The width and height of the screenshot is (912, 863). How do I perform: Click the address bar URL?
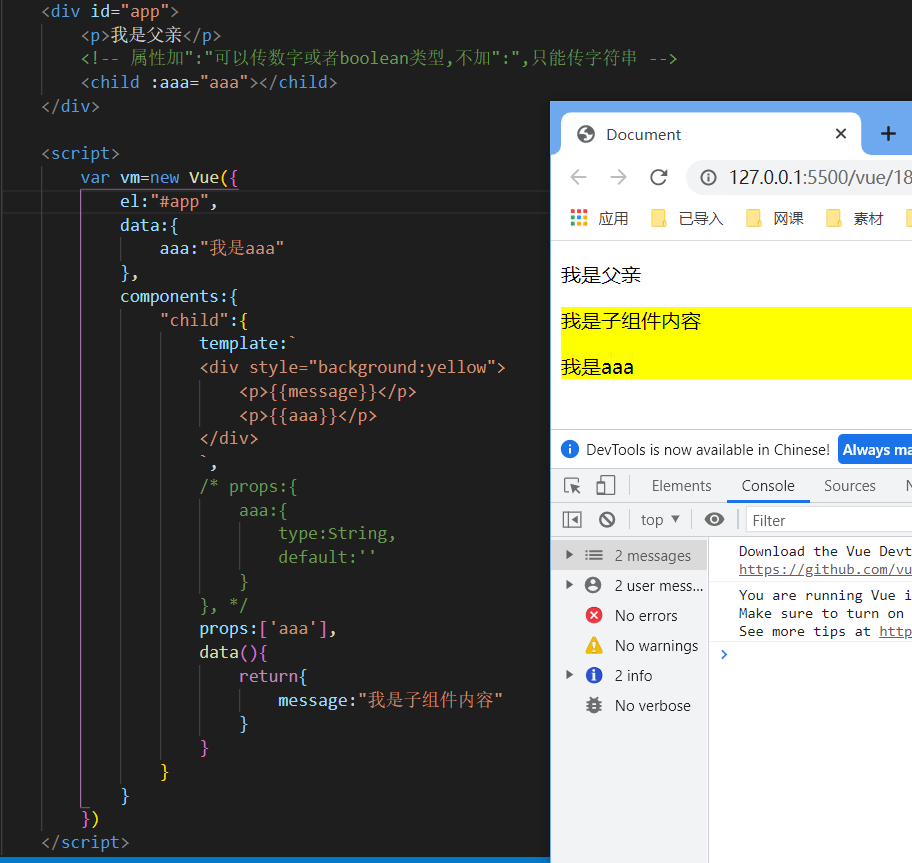tap(820, 177)
